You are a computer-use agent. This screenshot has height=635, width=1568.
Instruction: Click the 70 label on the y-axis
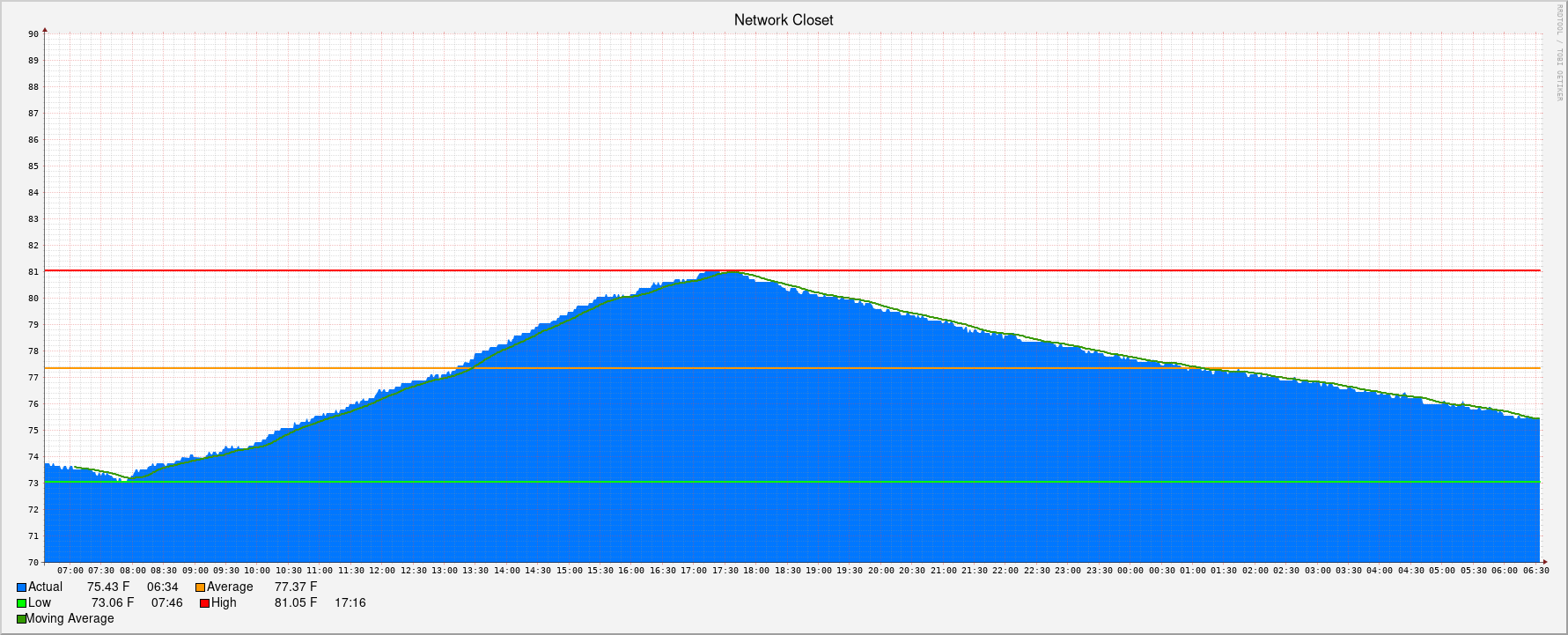click(33, 563)
